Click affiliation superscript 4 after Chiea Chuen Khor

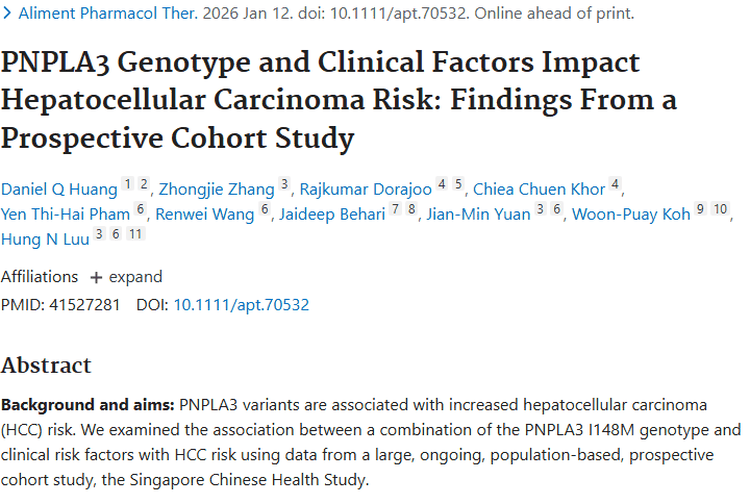[615, 184]
